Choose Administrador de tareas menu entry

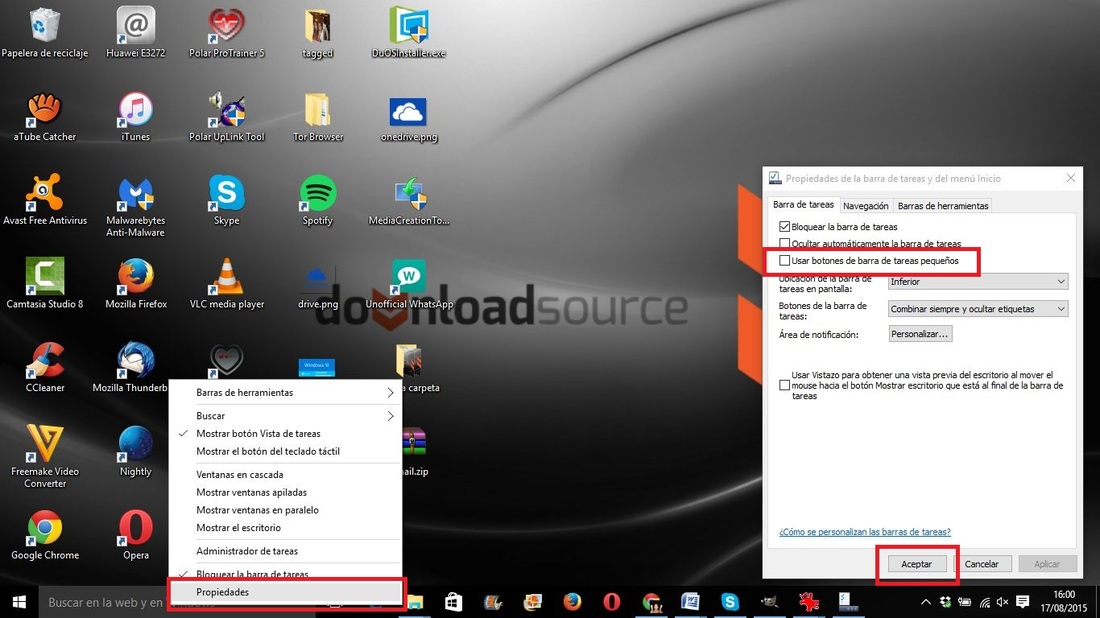click(x=286, y=551)
